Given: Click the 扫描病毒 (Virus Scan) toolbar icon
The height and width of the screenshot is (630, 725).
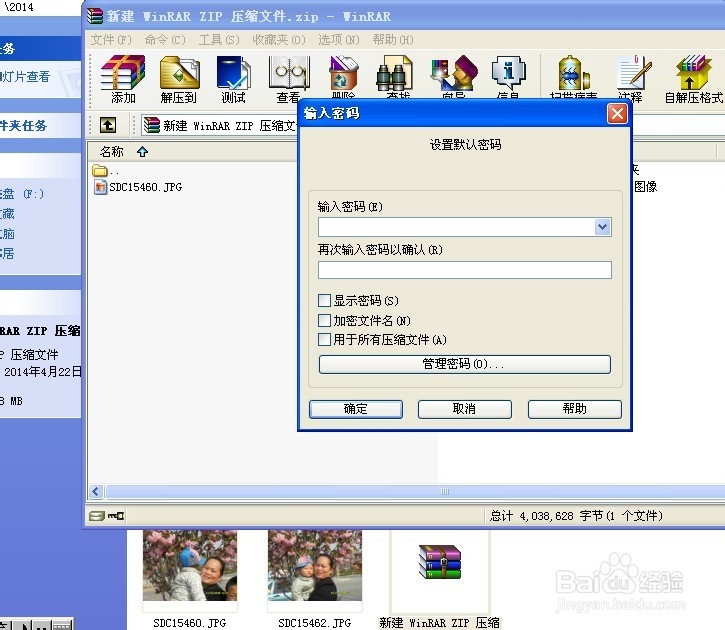Looking at the screenshot, I should click(x=573, y=73).
